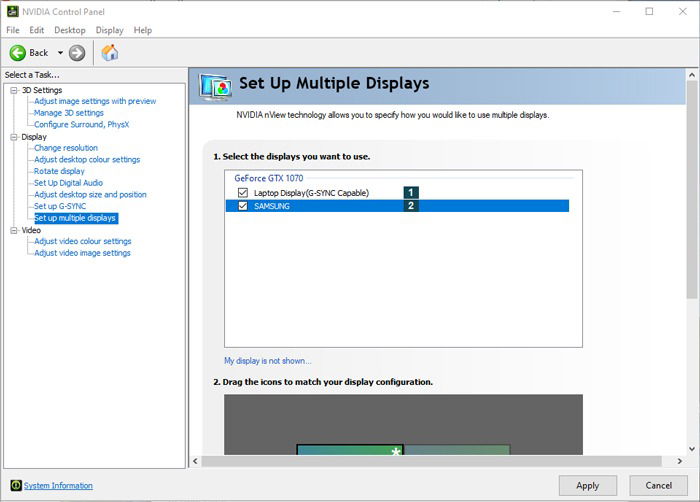
Task: Click the Apply button
Action: [x=588, y=485]
